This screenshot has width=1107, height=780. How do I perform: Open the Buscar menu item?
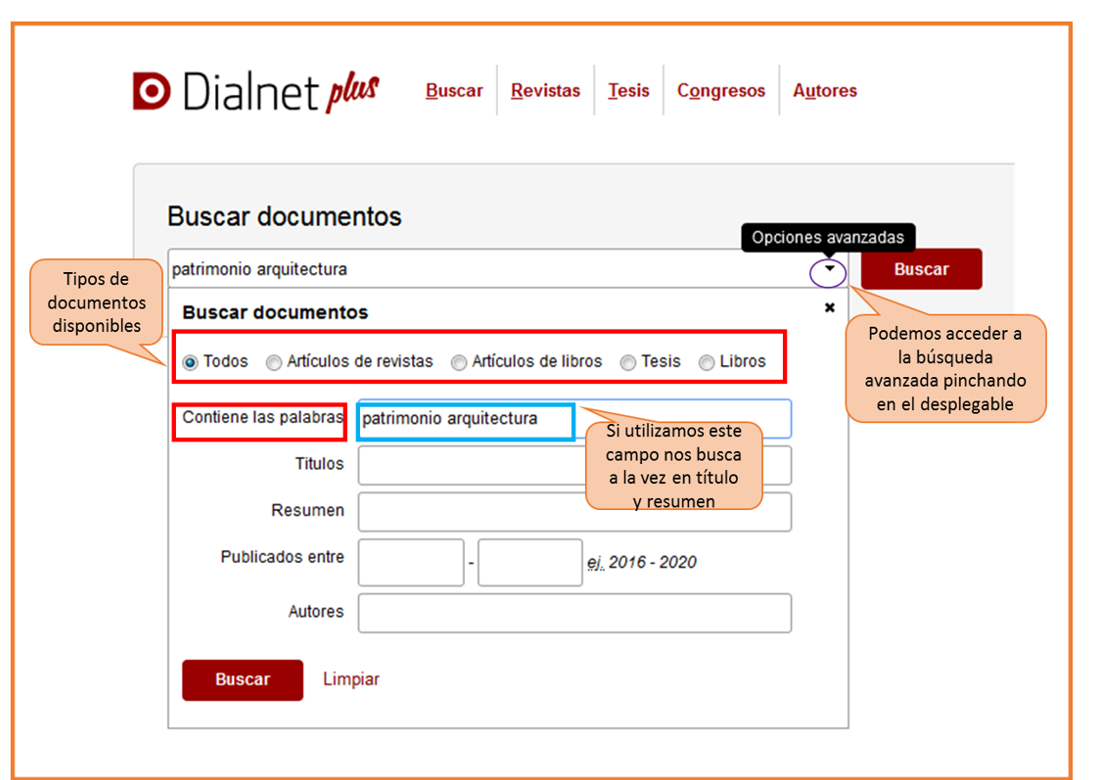pos(454,91)
